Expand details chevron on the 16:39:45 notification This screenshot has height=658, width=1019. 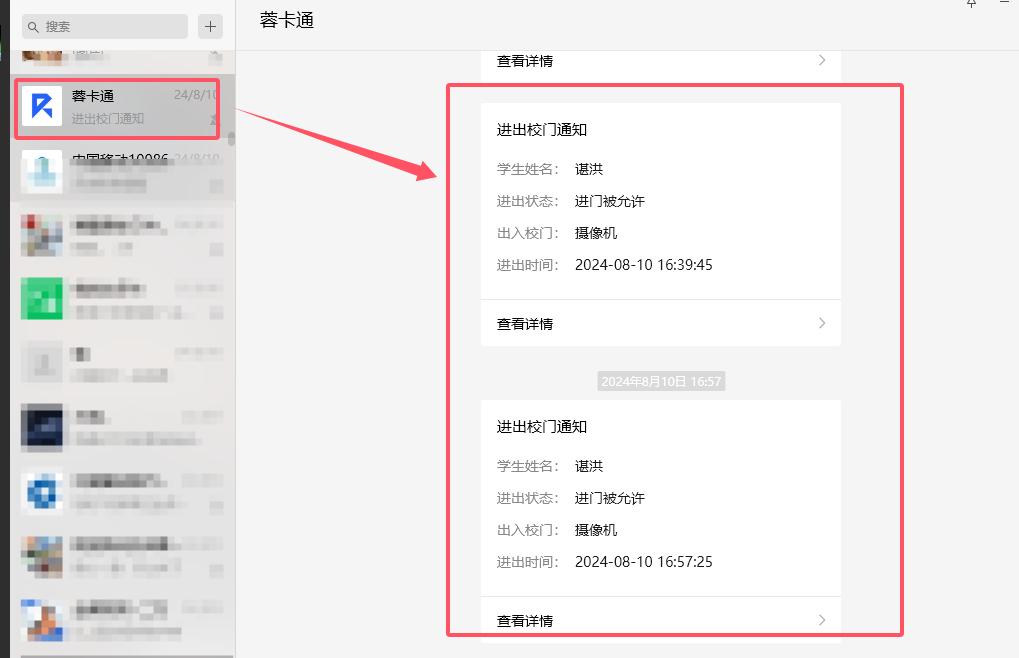tap(822, 323)
